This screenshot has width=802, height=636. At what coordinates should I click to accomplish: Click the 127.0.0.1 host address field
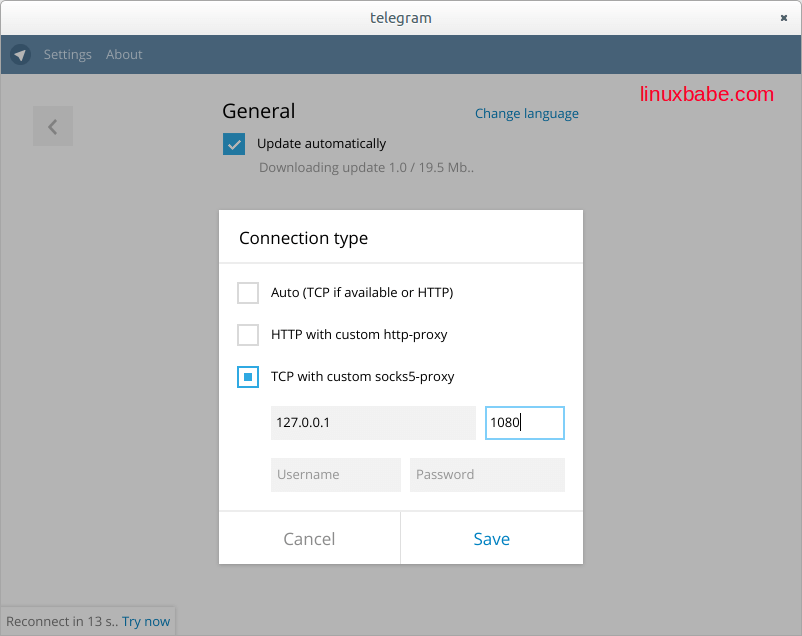pyautogui.click(x=372, y=423)
